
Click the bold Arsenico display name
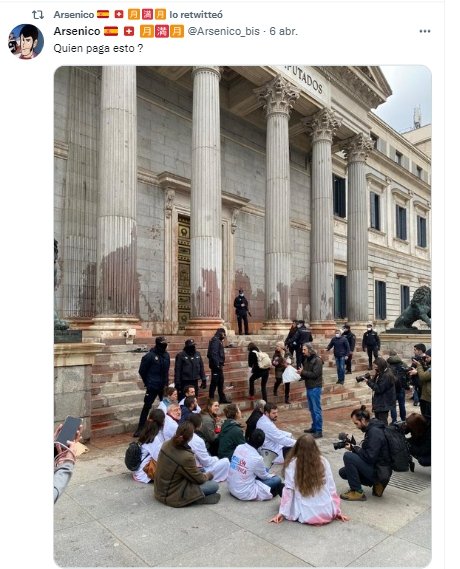click(77, 31)
